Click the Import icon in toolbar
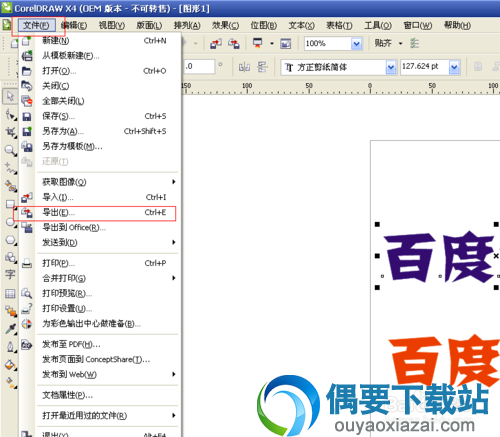This screenshot has width=500, height=437. (x=216, y=43)
